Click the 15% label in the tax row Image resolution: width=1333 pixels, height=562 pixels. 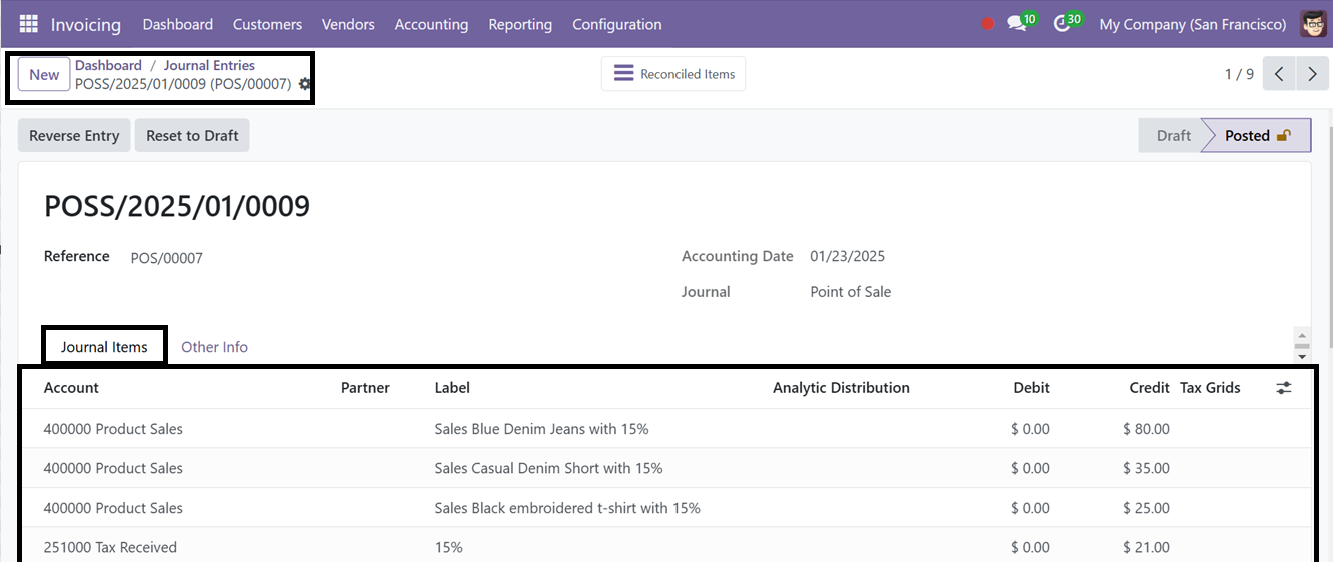point(448,547)
